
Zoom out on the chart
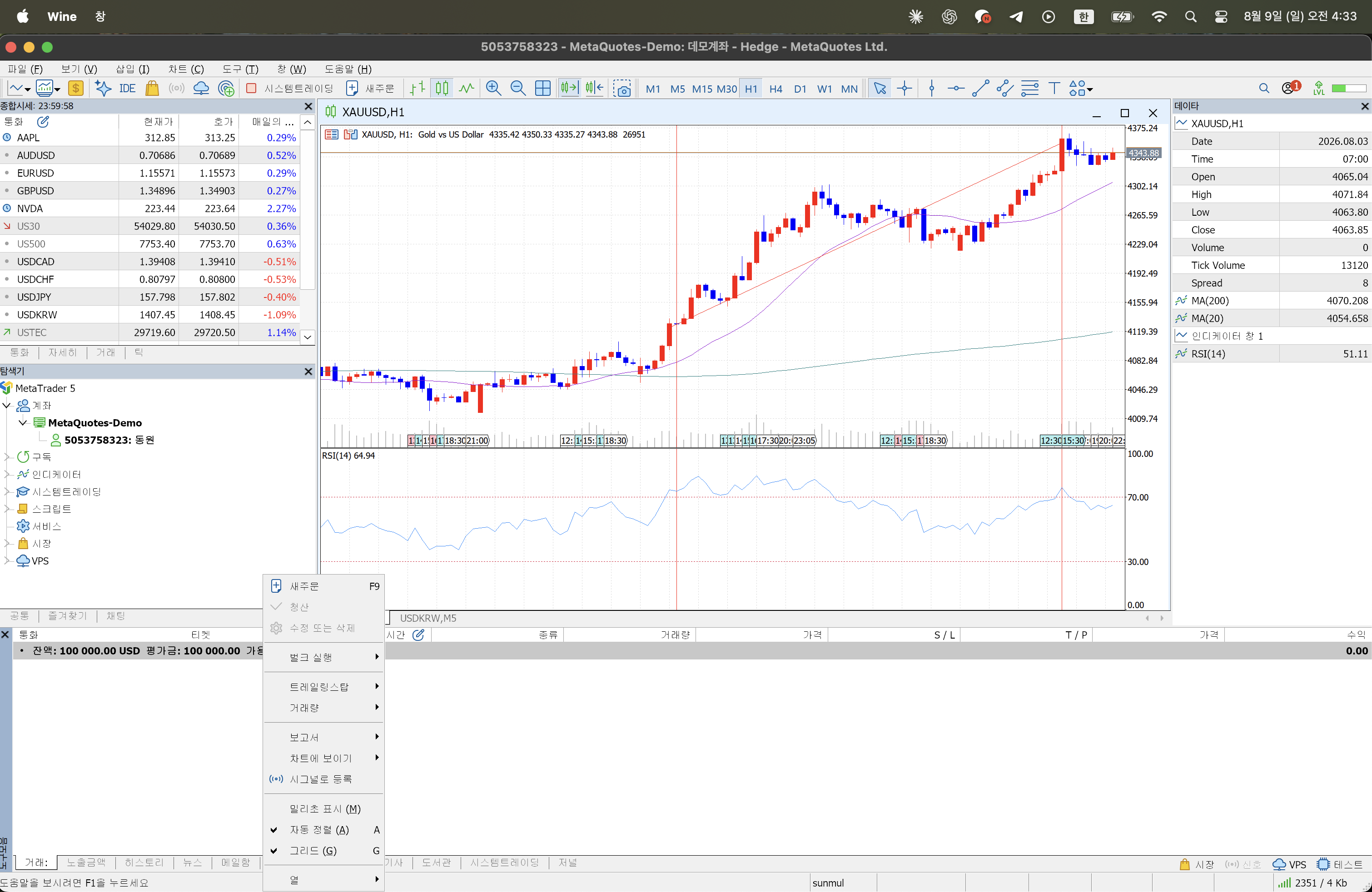[x=518, y=88]
